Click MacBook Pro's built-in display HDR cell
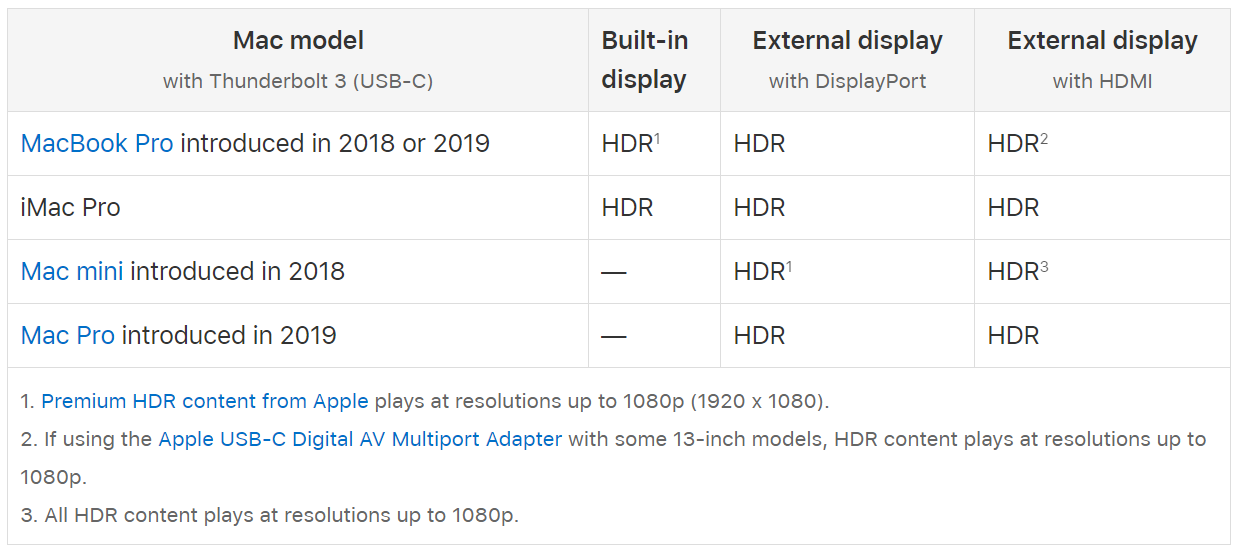The image size is (1239, 554). (628, 143)
